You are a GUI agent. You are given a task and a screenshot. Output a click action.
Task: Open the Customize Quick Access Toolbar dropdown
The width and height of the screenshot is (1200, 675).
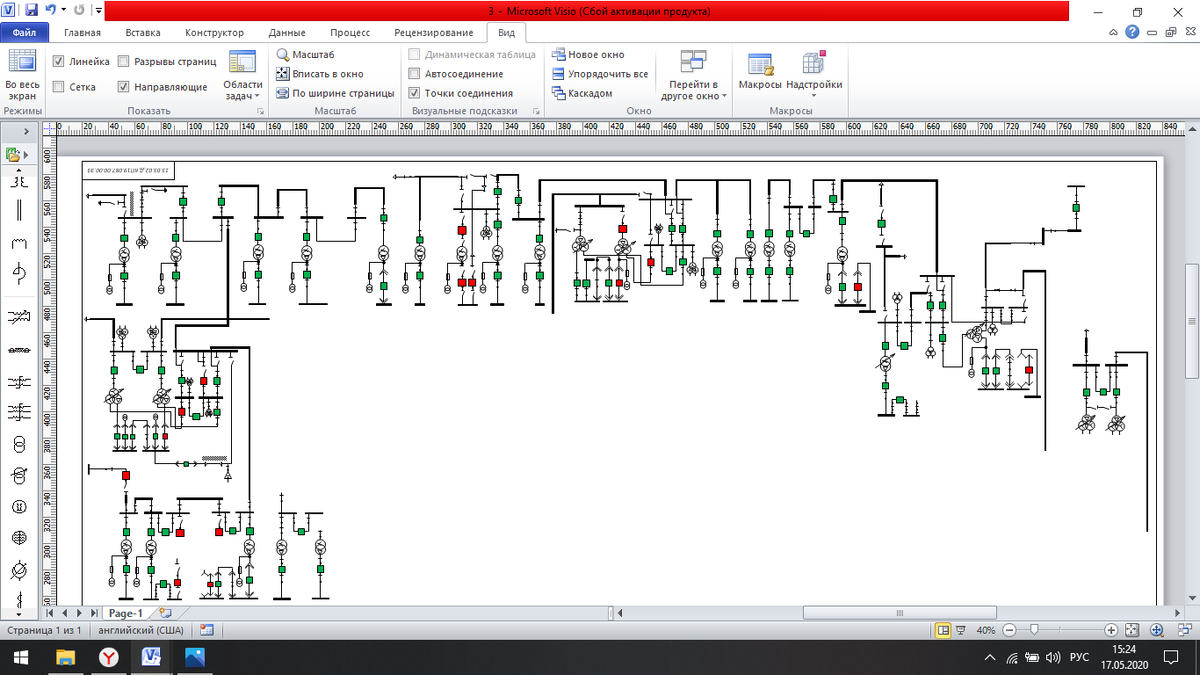click(98, 11)
